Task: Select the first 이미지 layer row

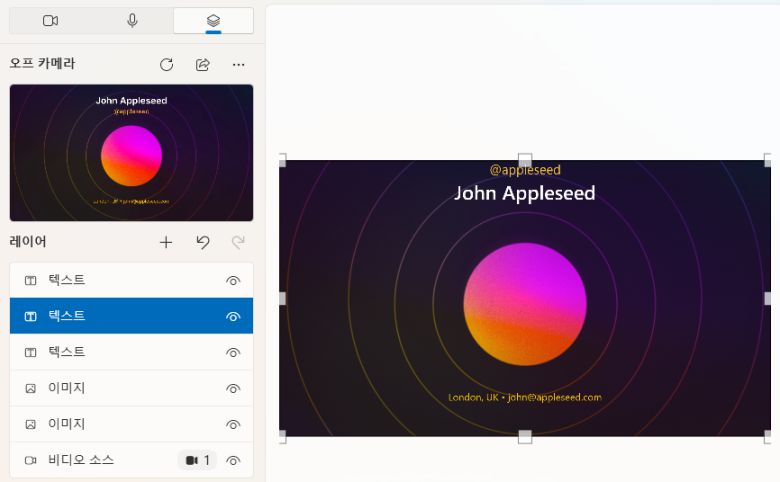Action: [120, 388]
